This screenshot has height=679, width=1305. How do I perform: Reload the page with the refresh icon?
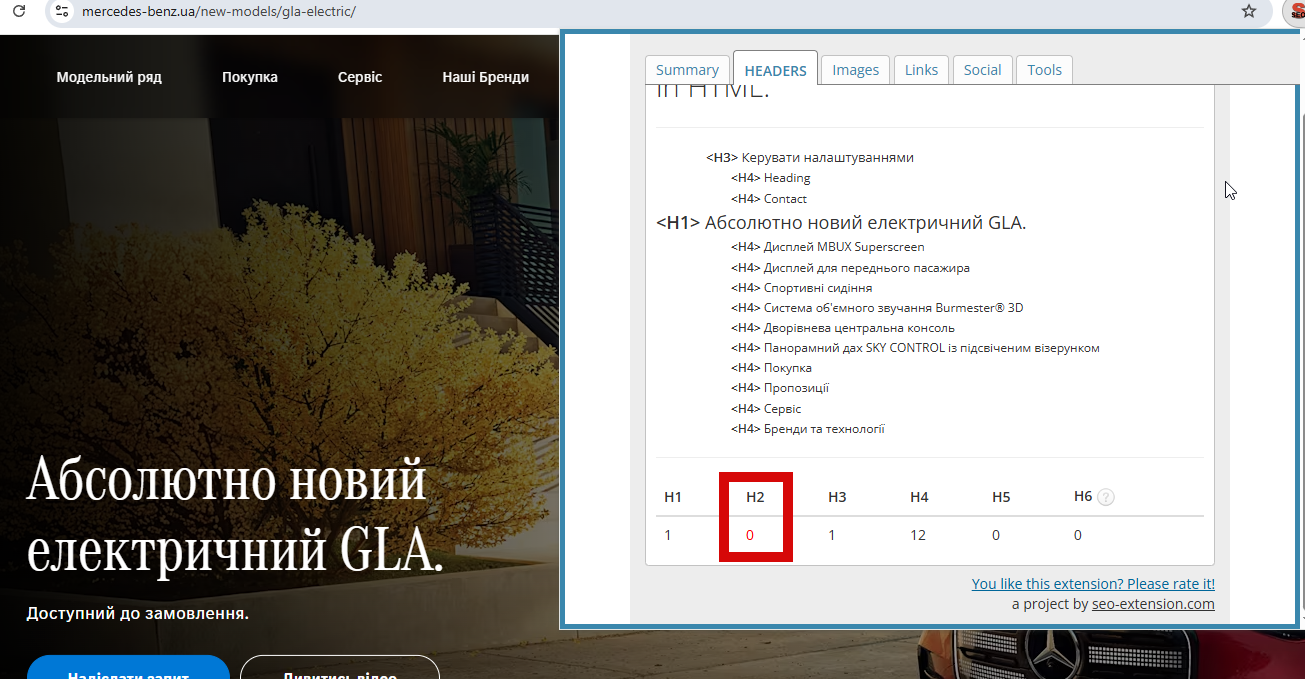pos(18,11)
